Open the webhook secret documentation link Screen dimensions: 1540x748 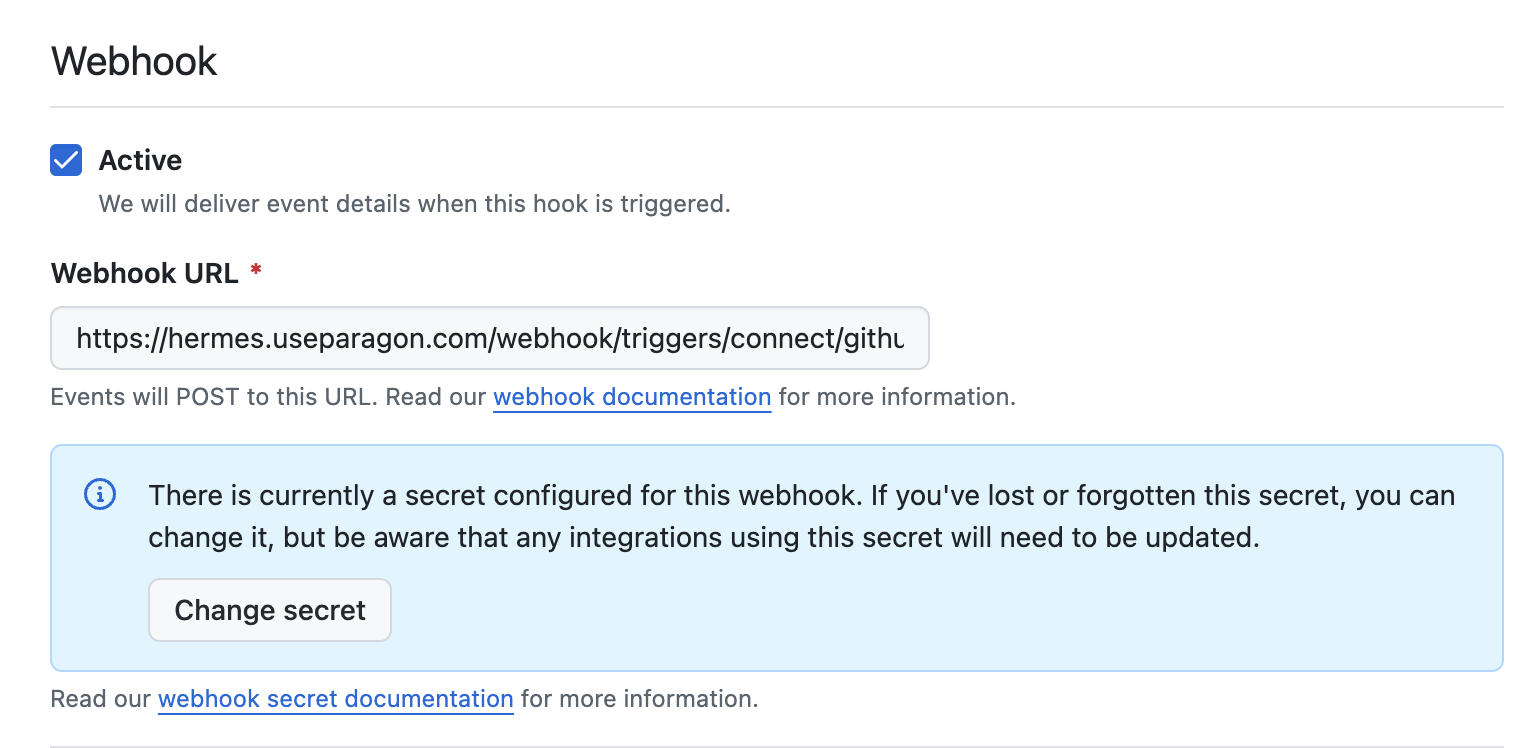(335, 698)
